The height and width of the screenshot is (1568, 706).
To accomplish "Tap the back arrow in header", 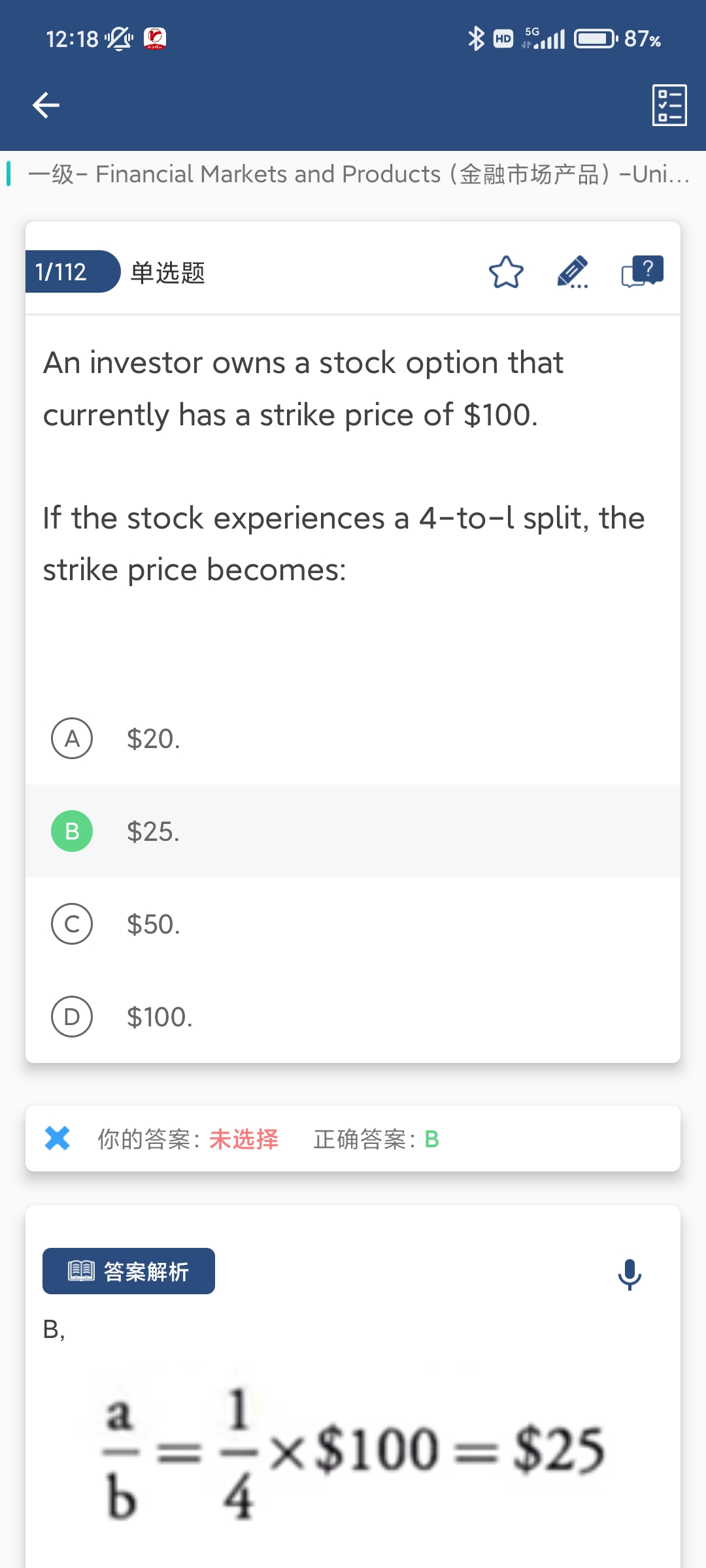I will pos(46,105).
